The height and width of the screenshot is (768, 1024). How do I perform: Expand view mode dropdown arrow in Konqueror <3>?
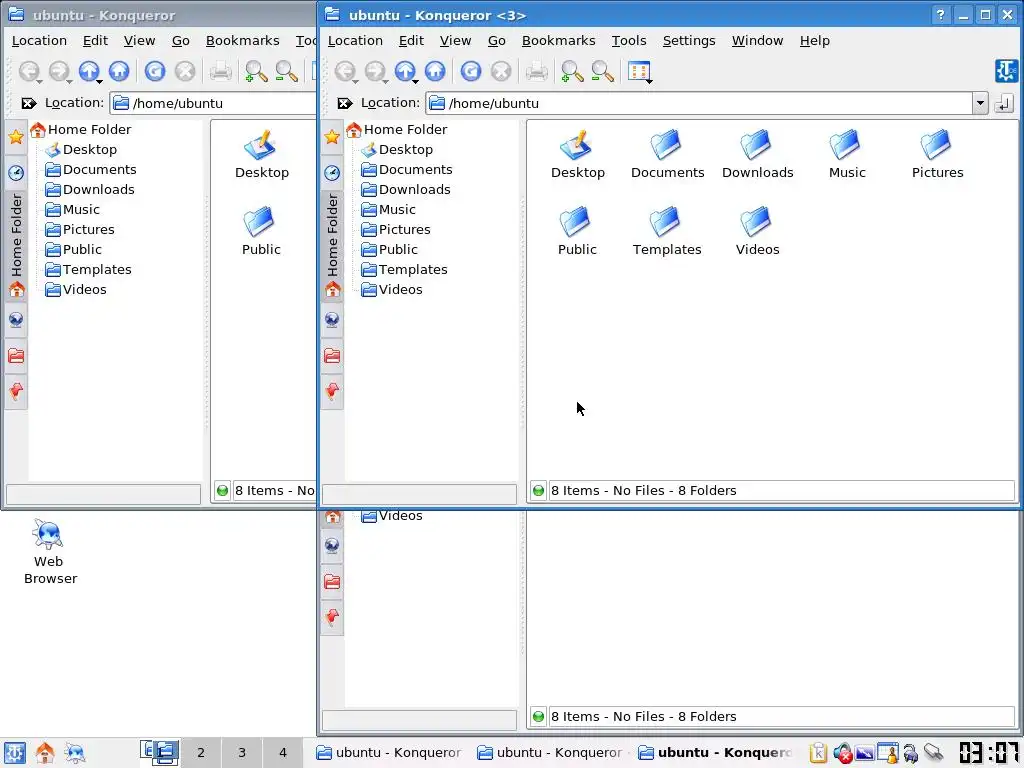coord(649,81)
